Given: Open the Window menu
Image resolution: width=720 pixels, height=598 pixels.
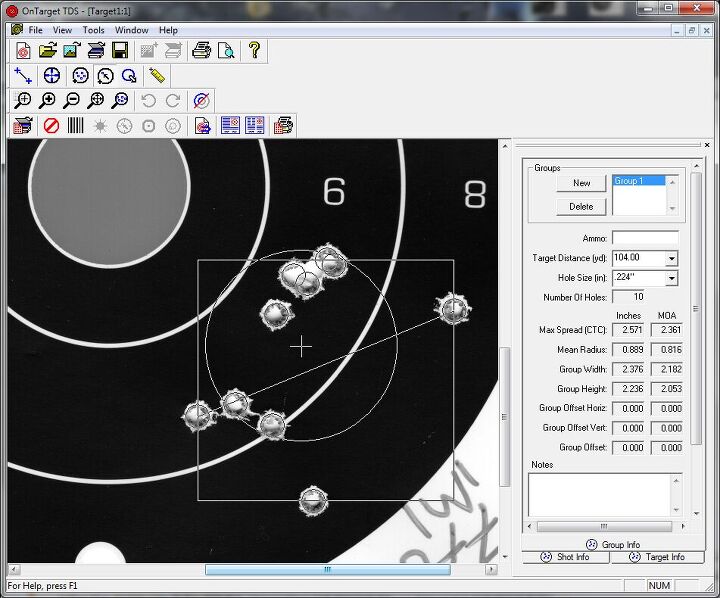Looking at the screenshot, I should point(131,30).
